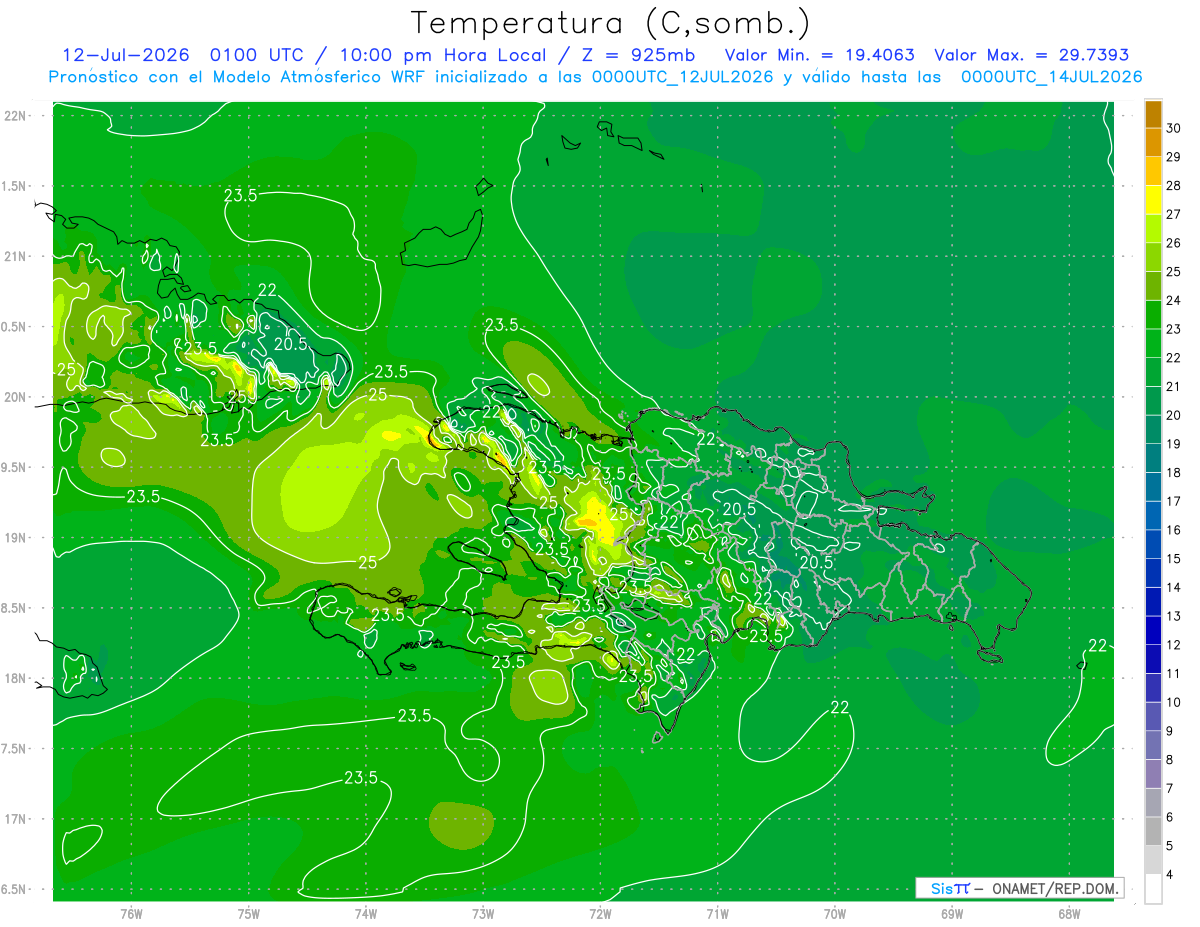Click the white swatch below legend value 4
Image resolution: width=1200 pixels, height=927 pixels.
[1154, 889]
